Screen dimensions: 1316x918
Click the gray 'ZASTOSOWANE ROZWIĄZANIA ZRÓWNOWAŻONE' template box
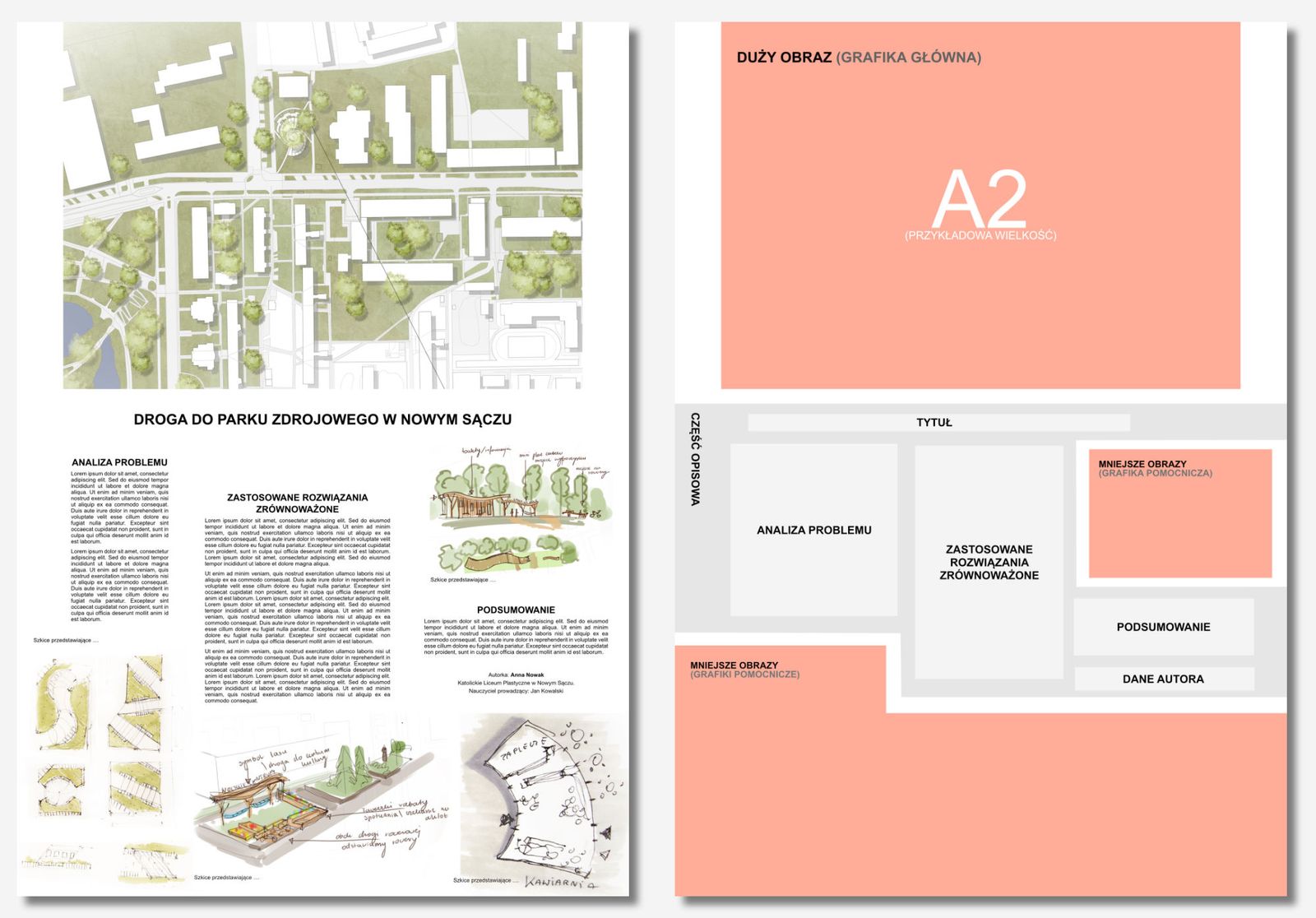[x=989, y=563]
